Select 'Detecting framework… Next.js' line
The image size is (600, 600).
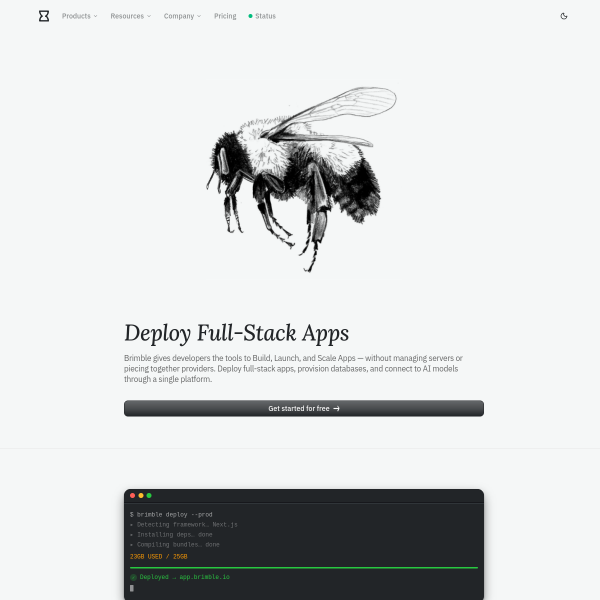(184, 525)
